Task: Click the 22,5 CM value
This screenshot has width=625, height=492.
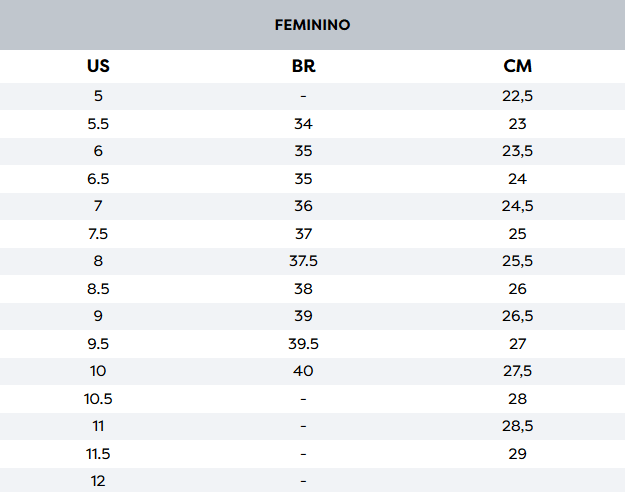Action: click(x=517, y=96)
